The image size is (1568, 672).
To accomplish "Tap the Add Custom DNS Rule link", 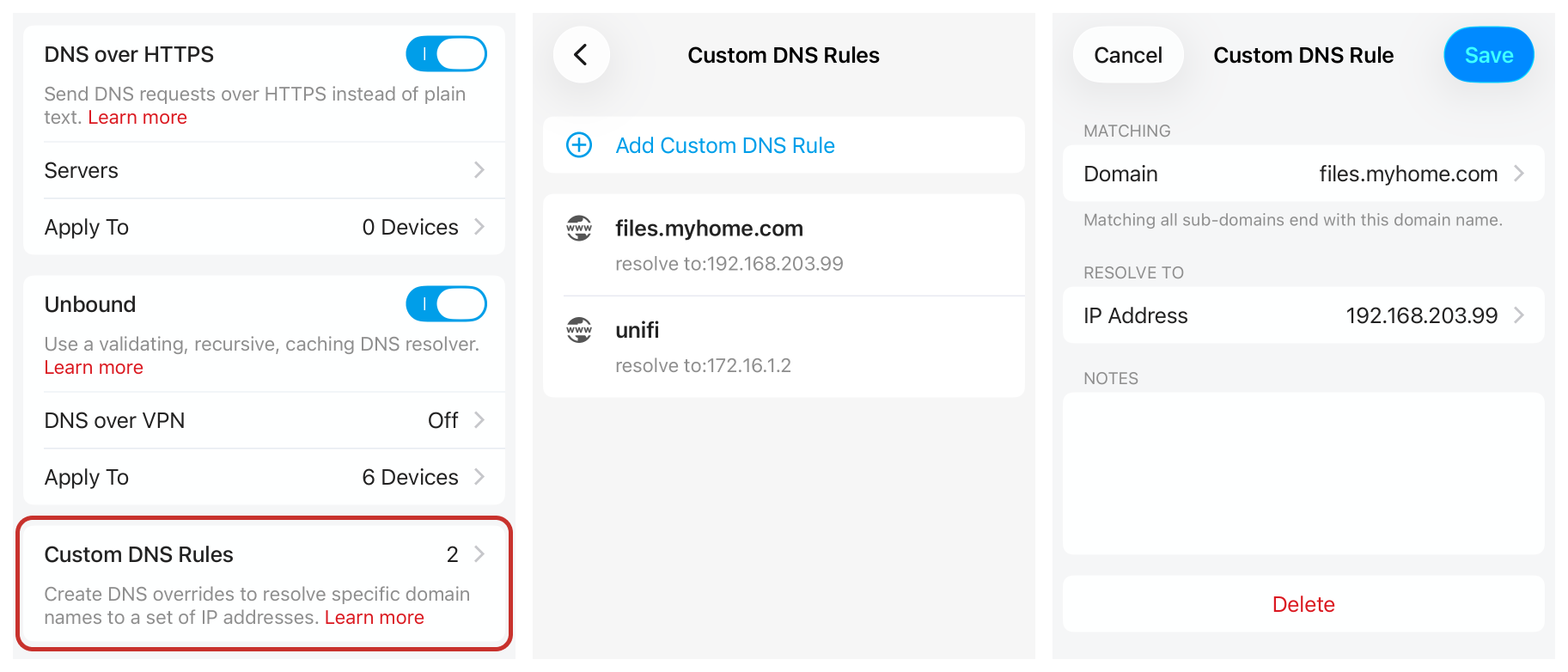I will click(x=724, y=145).
